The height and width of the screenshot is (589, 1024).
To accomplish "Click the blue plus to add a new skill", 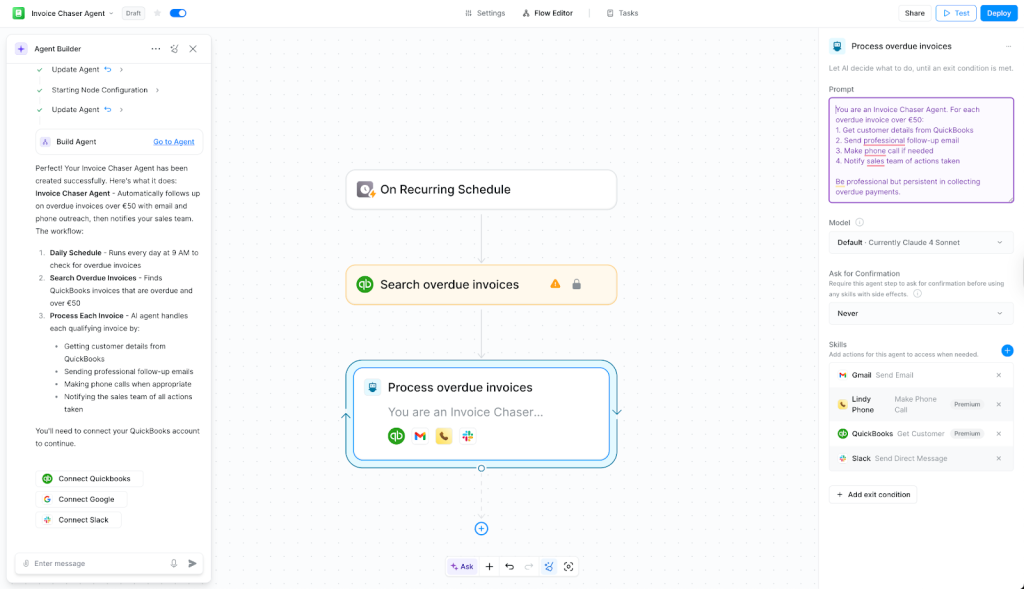I will click(1007, 350).
